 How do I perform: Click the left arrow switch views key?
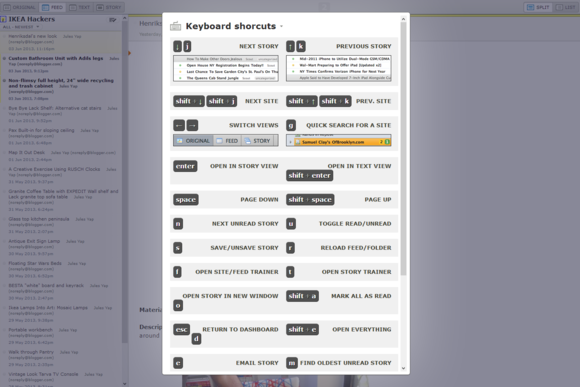[179, 125]
